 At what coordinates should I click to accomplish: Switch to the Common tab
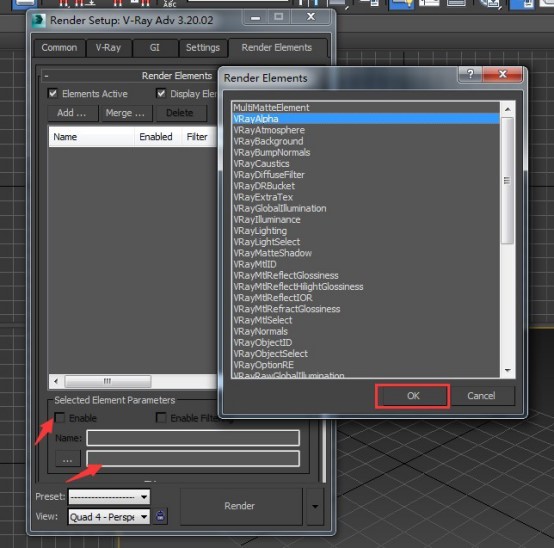[x=59, y=48]
